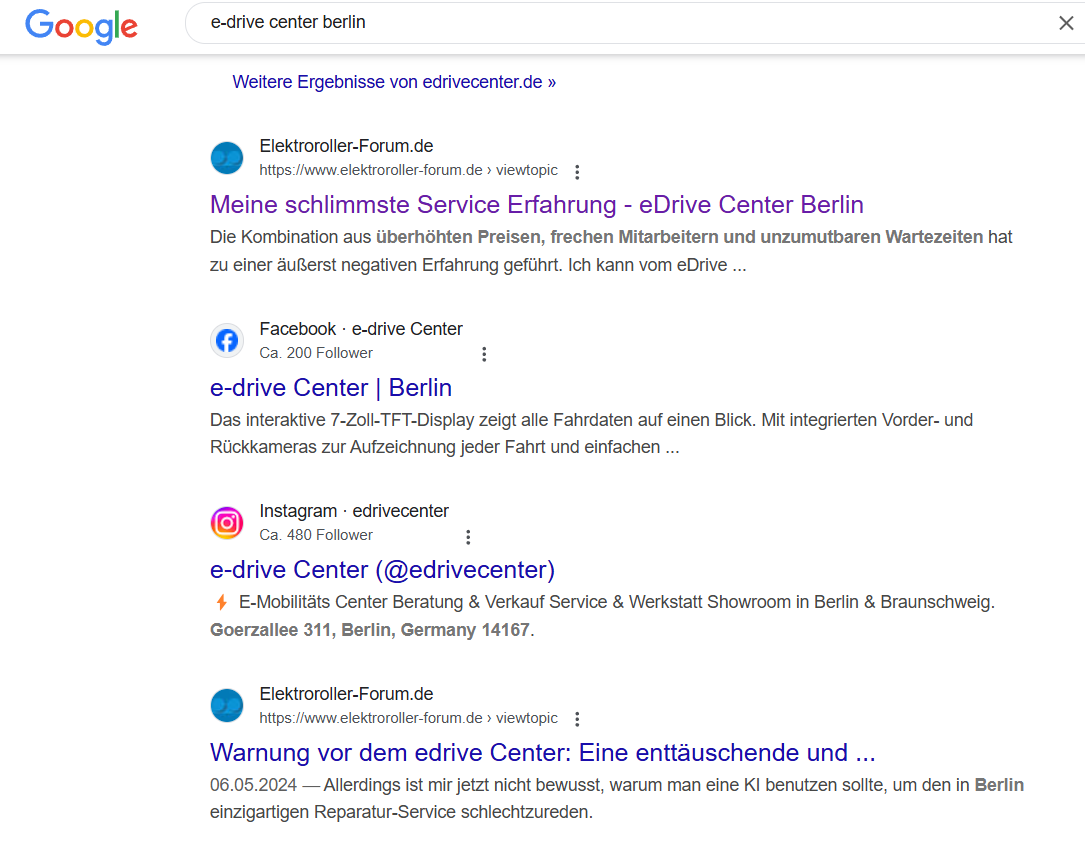This screenshot has width=1085, height=856.
Task: Click 'Instagram · edrivecenter' source name
Action: pos(354,511)
